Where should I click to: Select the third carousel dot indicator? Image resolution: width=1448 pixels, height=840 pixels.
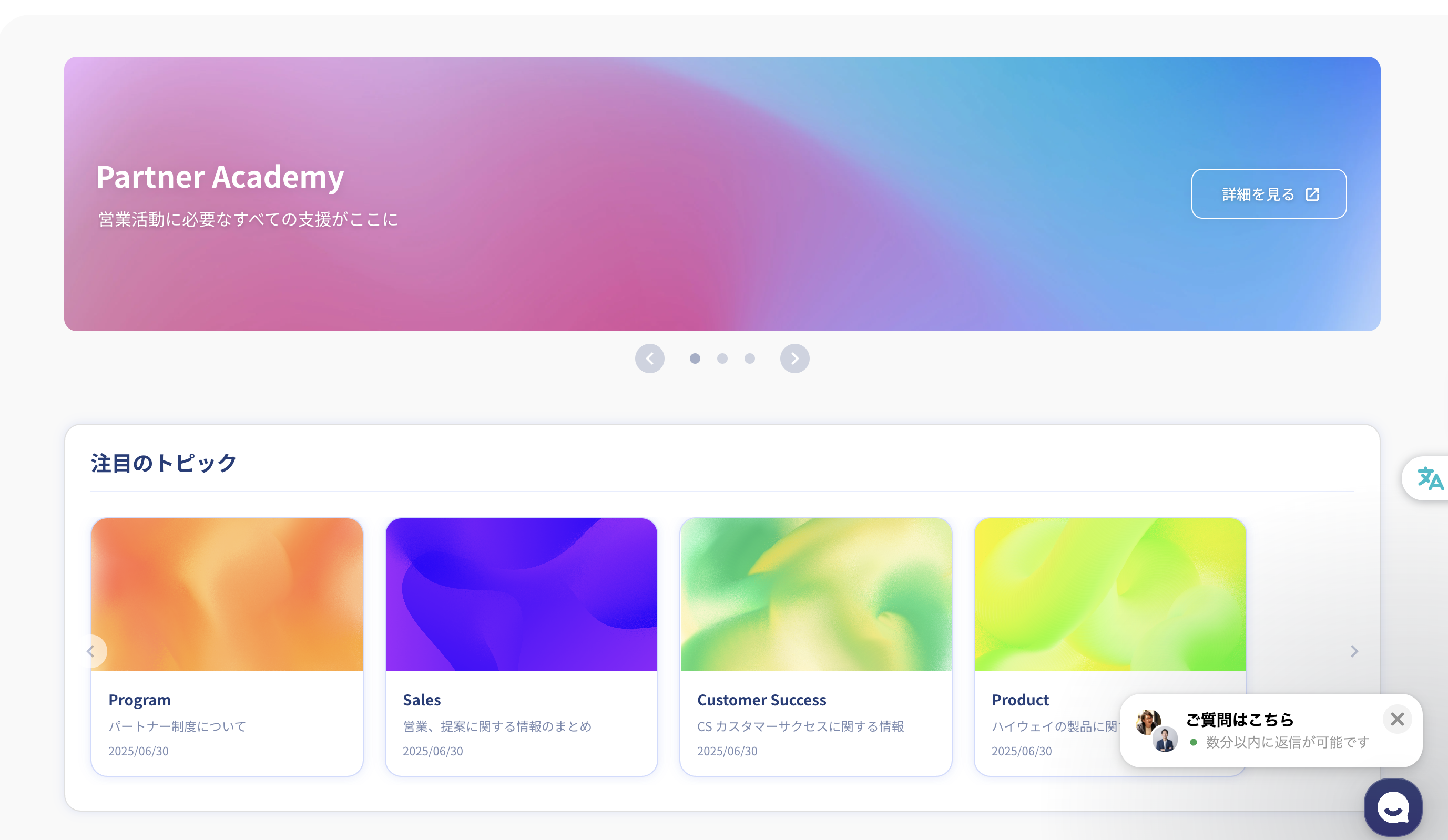point(750,358)
